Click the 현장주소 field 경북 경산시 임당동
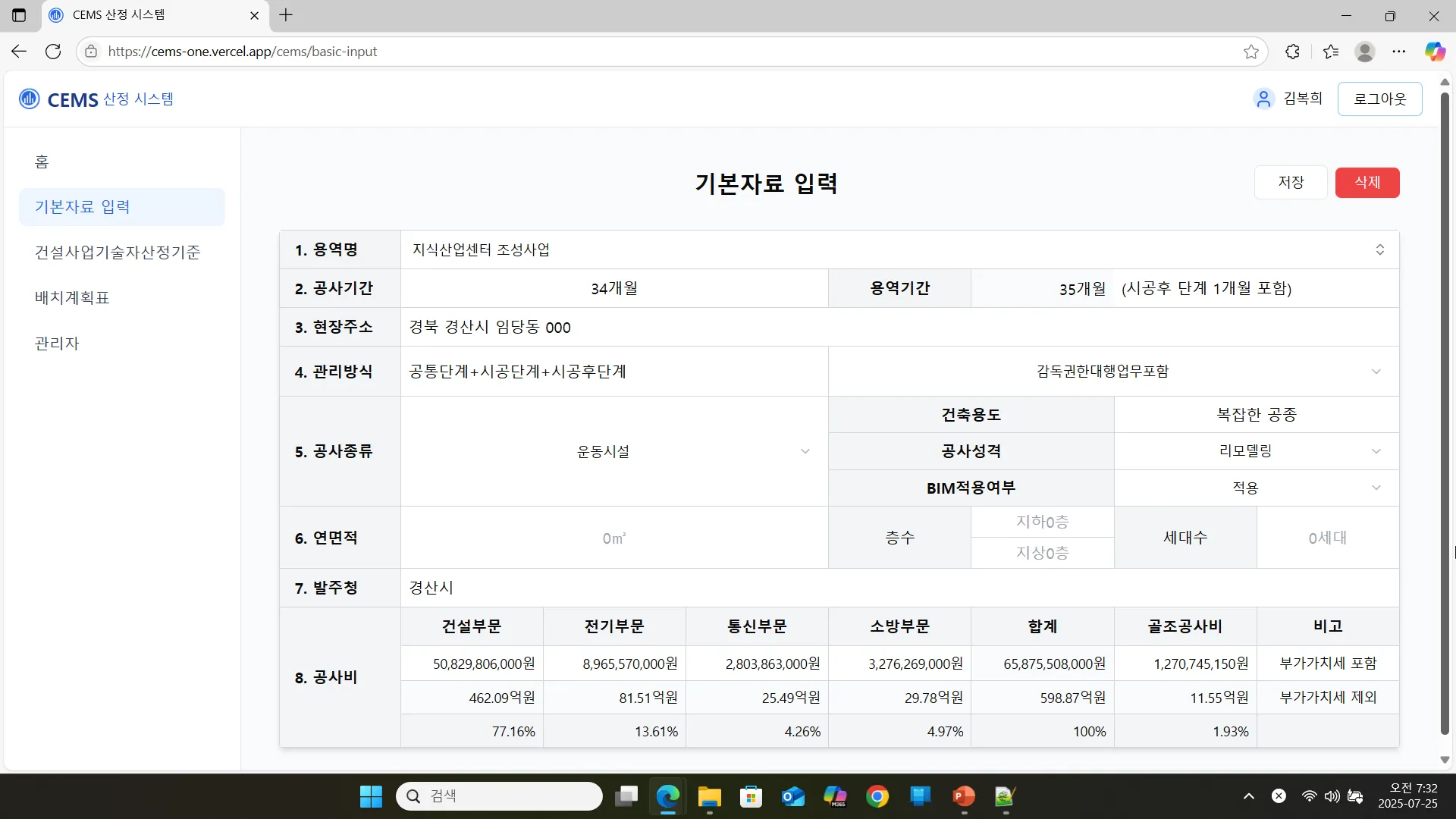The image size is (1456, 819). 899,327
